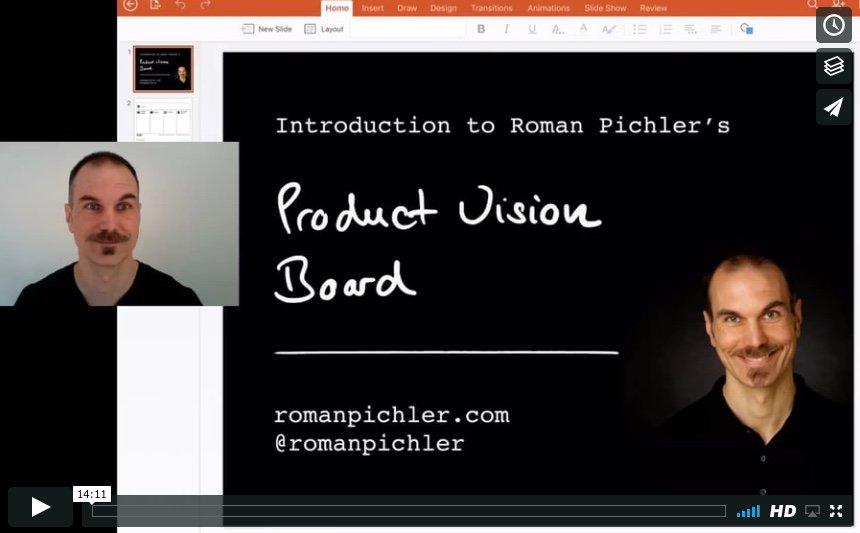Open the Design tab
The height and width of the screenshot is (533, 860).
pyautogui.click(x=443, y=8)
